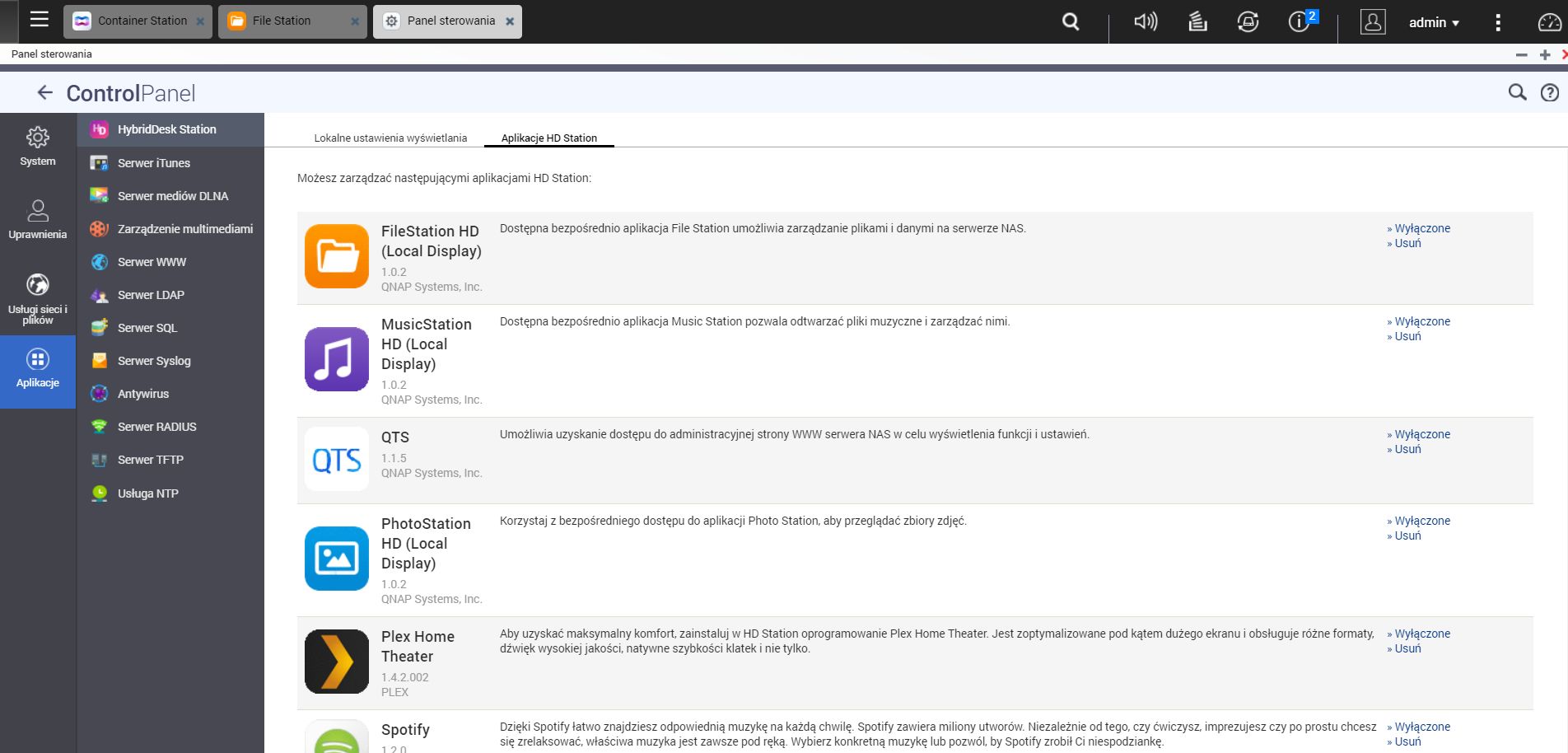Maximize the Panel sterowania window
The image size is (1568, 753).
[x=1545, y=54]
